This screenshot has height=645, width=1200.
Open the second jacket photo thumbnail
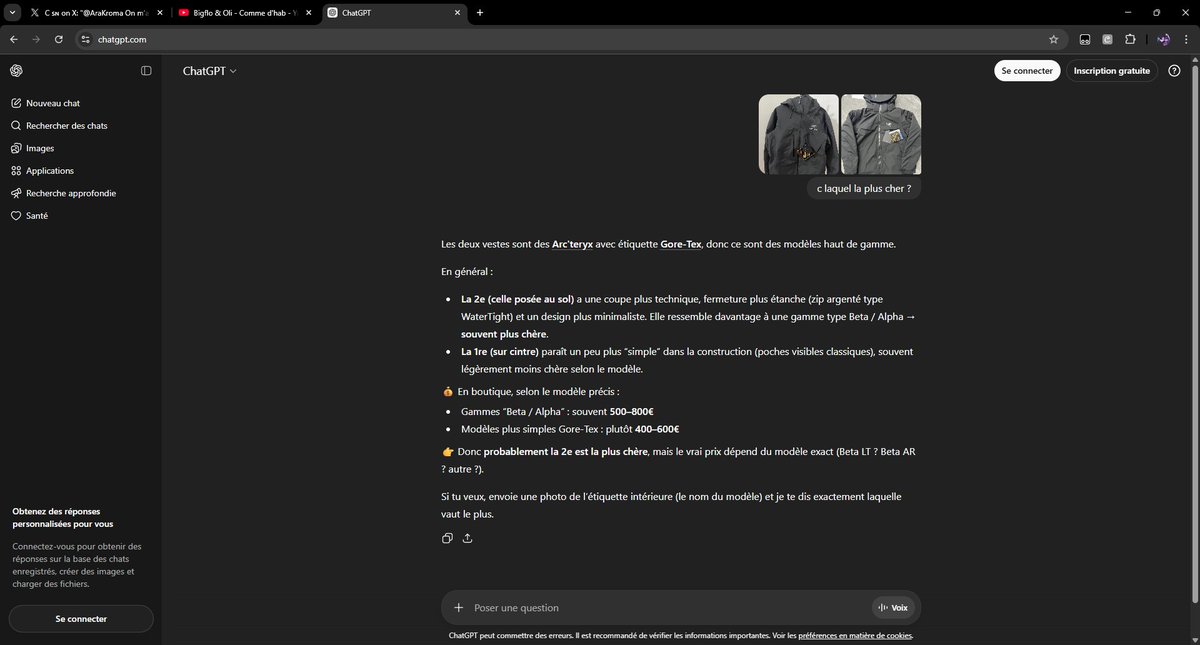click(881, 134)
